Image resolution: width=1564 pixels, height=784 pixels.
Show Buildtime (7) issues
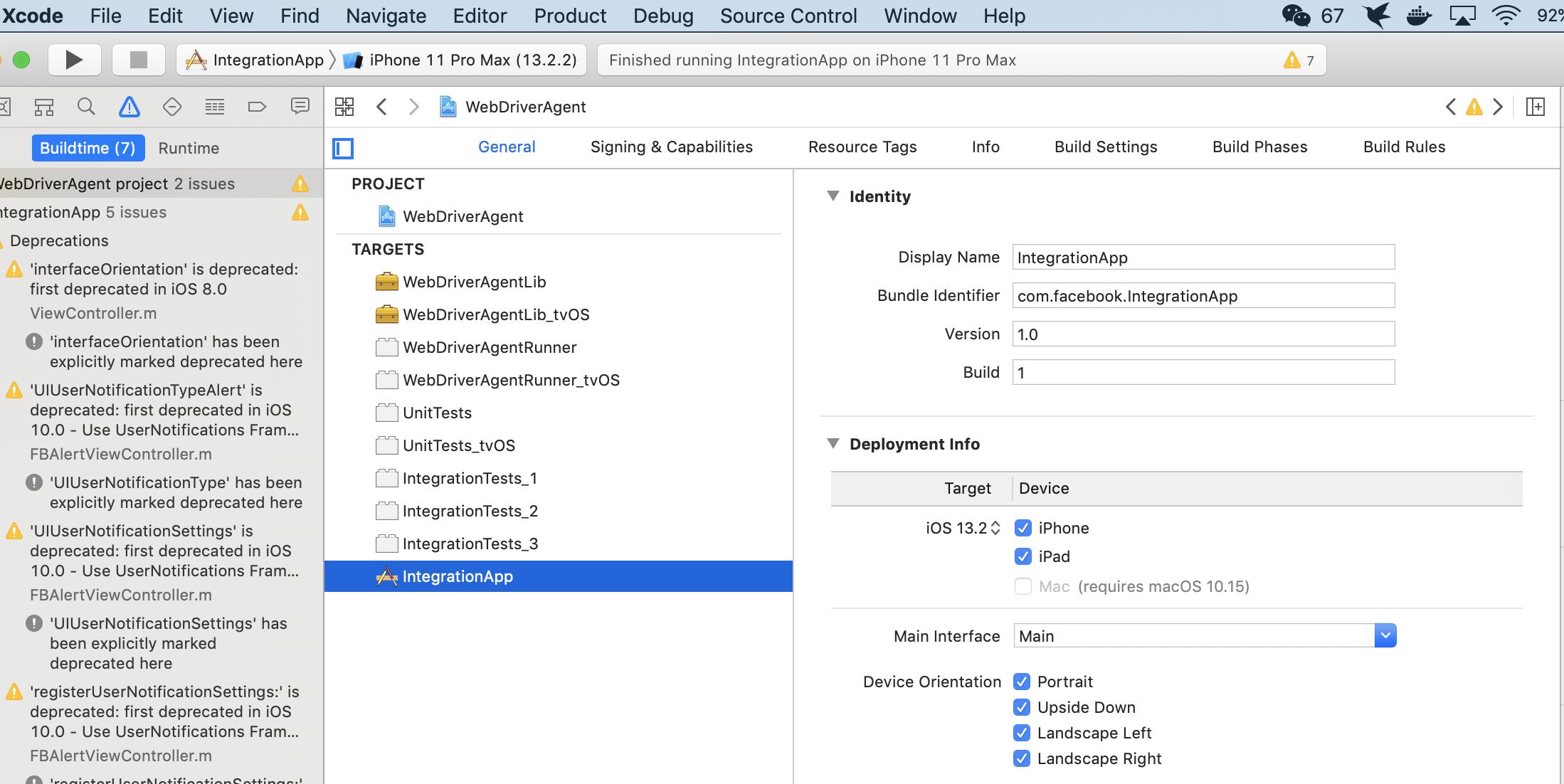click(x=88, y=148)
